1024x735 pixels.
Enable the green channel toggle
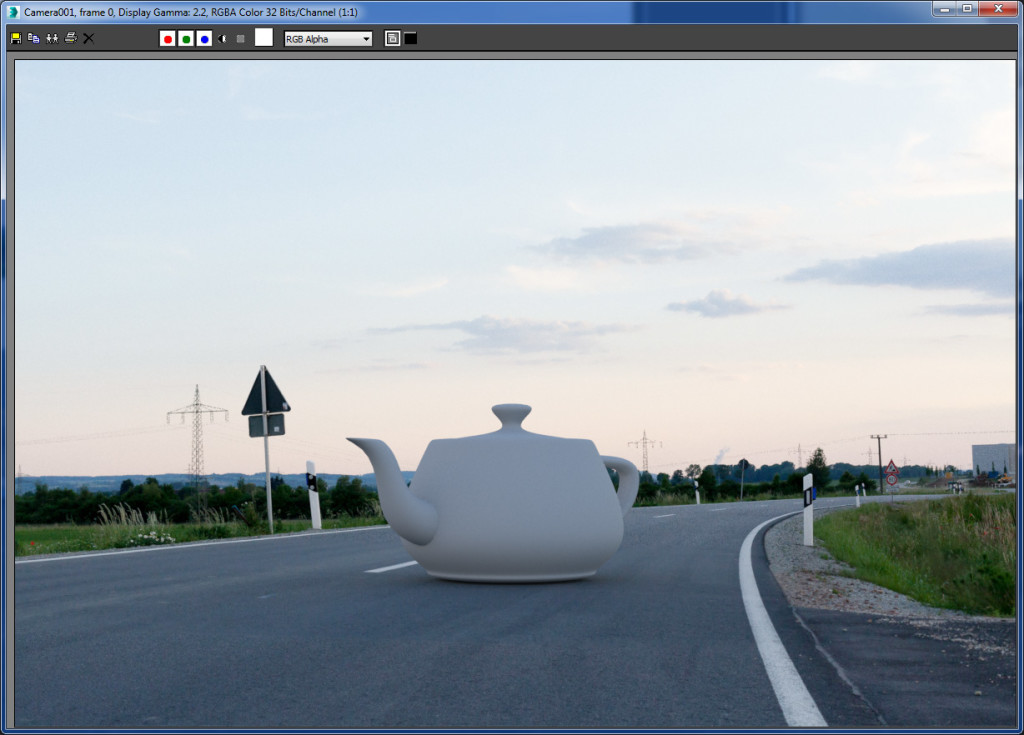[x=187, y=38]
